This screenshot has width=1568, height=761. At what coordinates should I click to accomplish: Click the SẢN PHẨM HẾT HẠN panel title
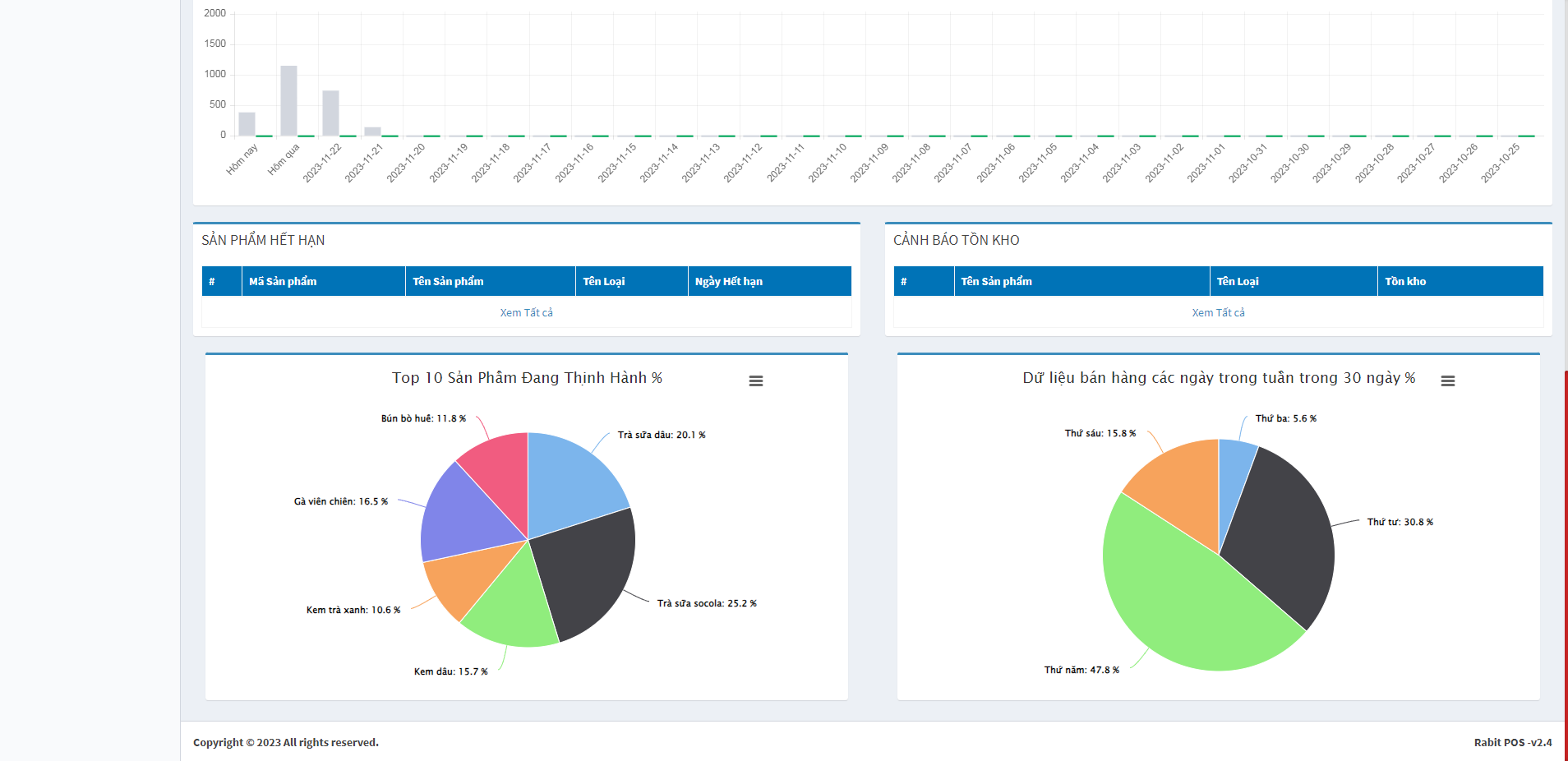(x=263, y=240)
